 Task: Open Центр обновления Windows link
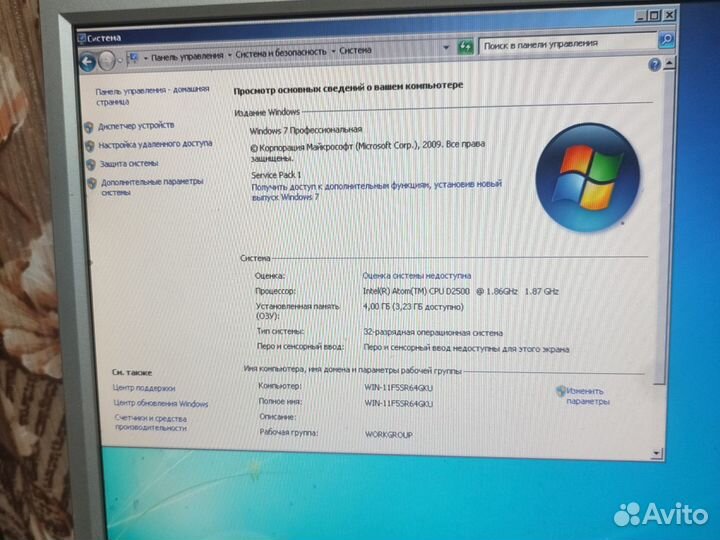tap(160, 404)
